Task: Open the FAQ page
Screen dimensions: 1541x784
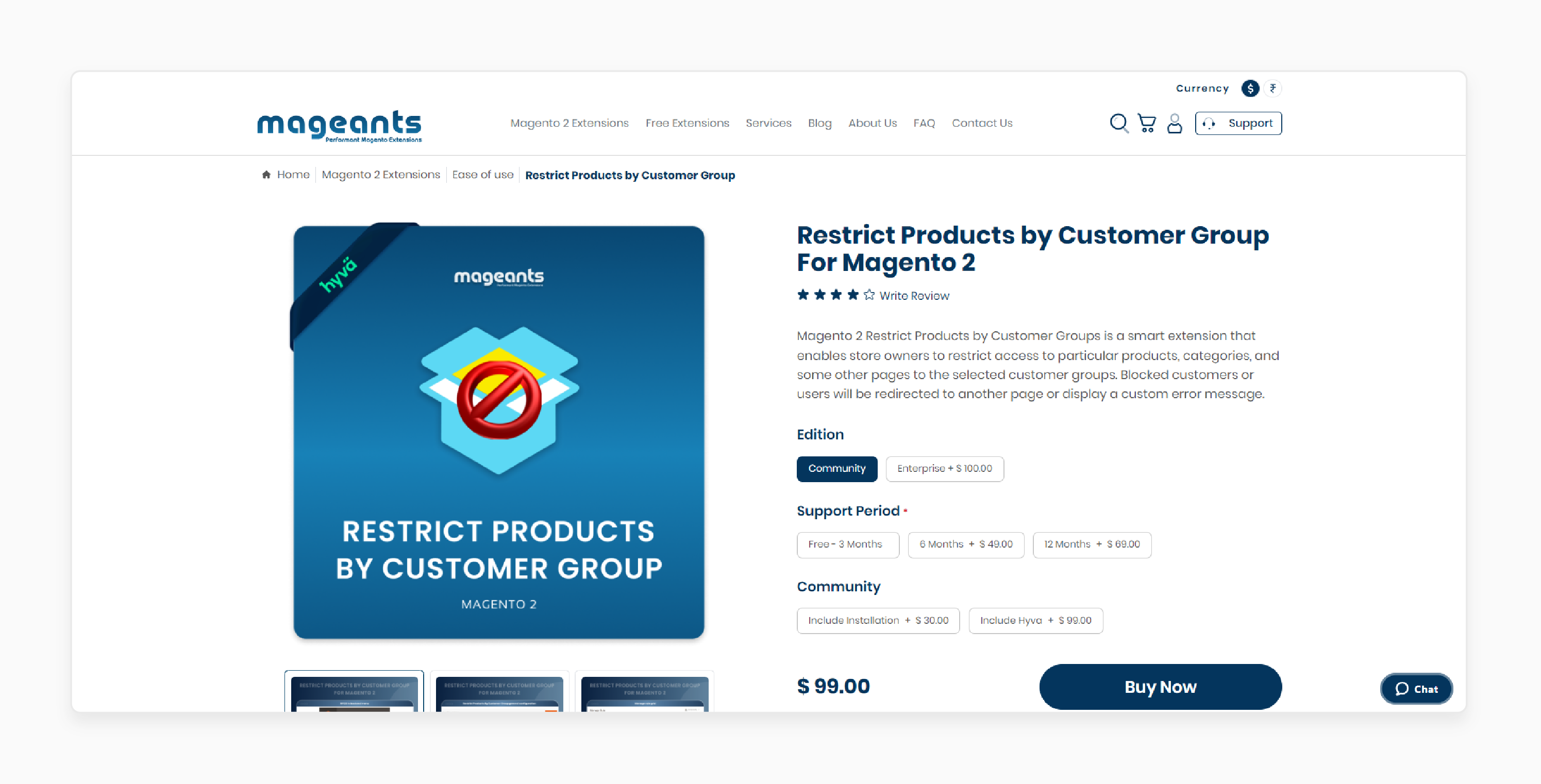Action: (924, 123)
